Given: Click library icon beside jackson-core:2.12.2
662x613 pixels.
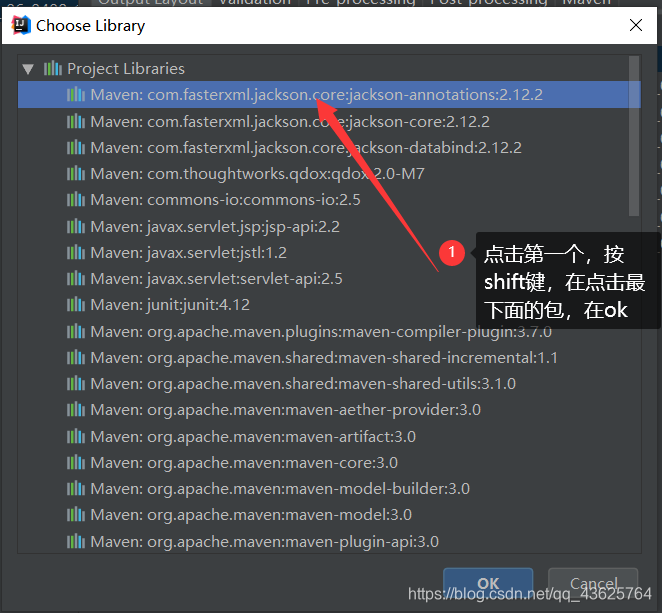Looking at the screenshot, I should coord(76,122).
